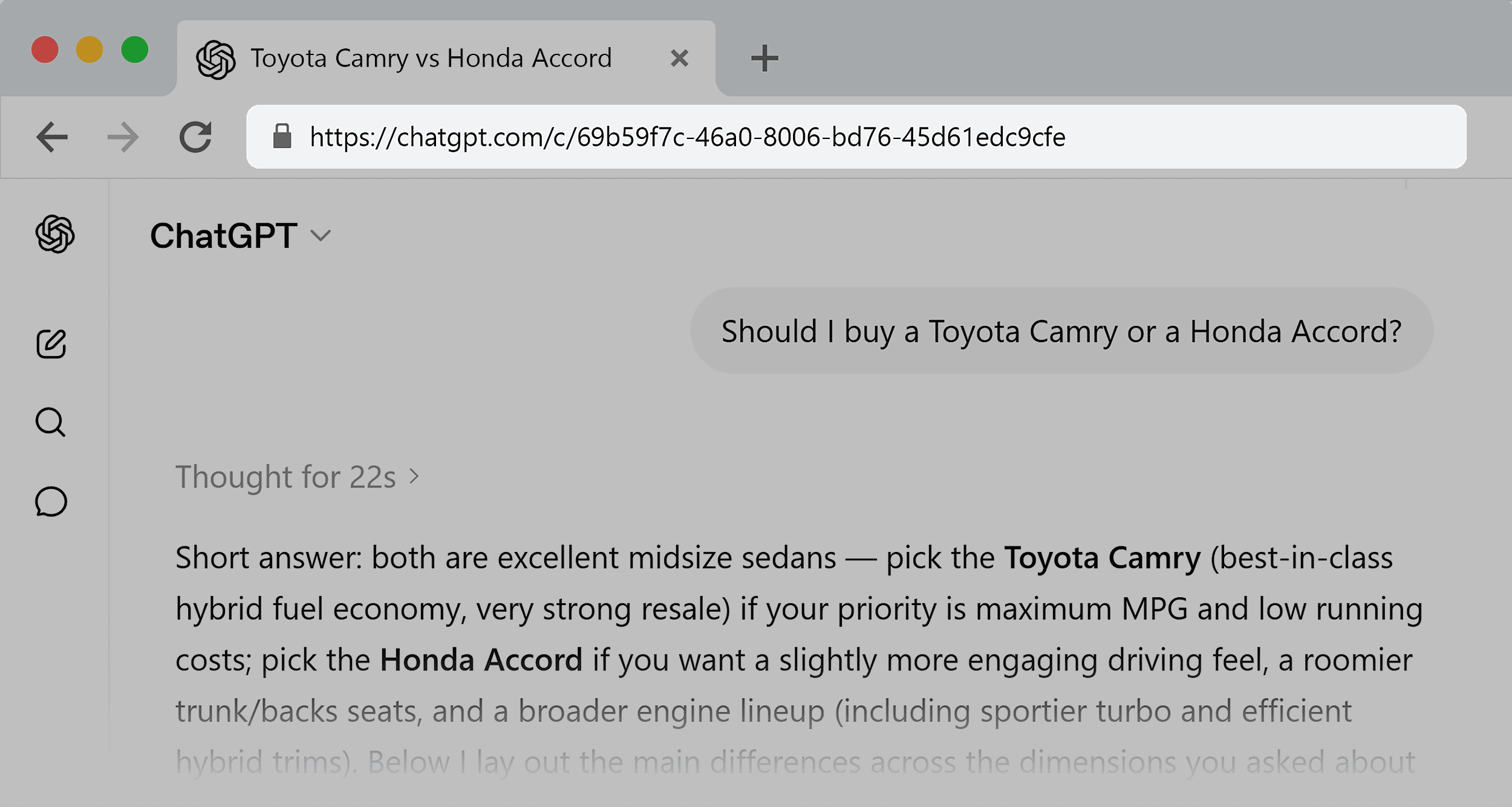This screenshot has height=807, width=1512.
Task: Open the ChatGPT model selector dropdown
Action: point(241,235)
